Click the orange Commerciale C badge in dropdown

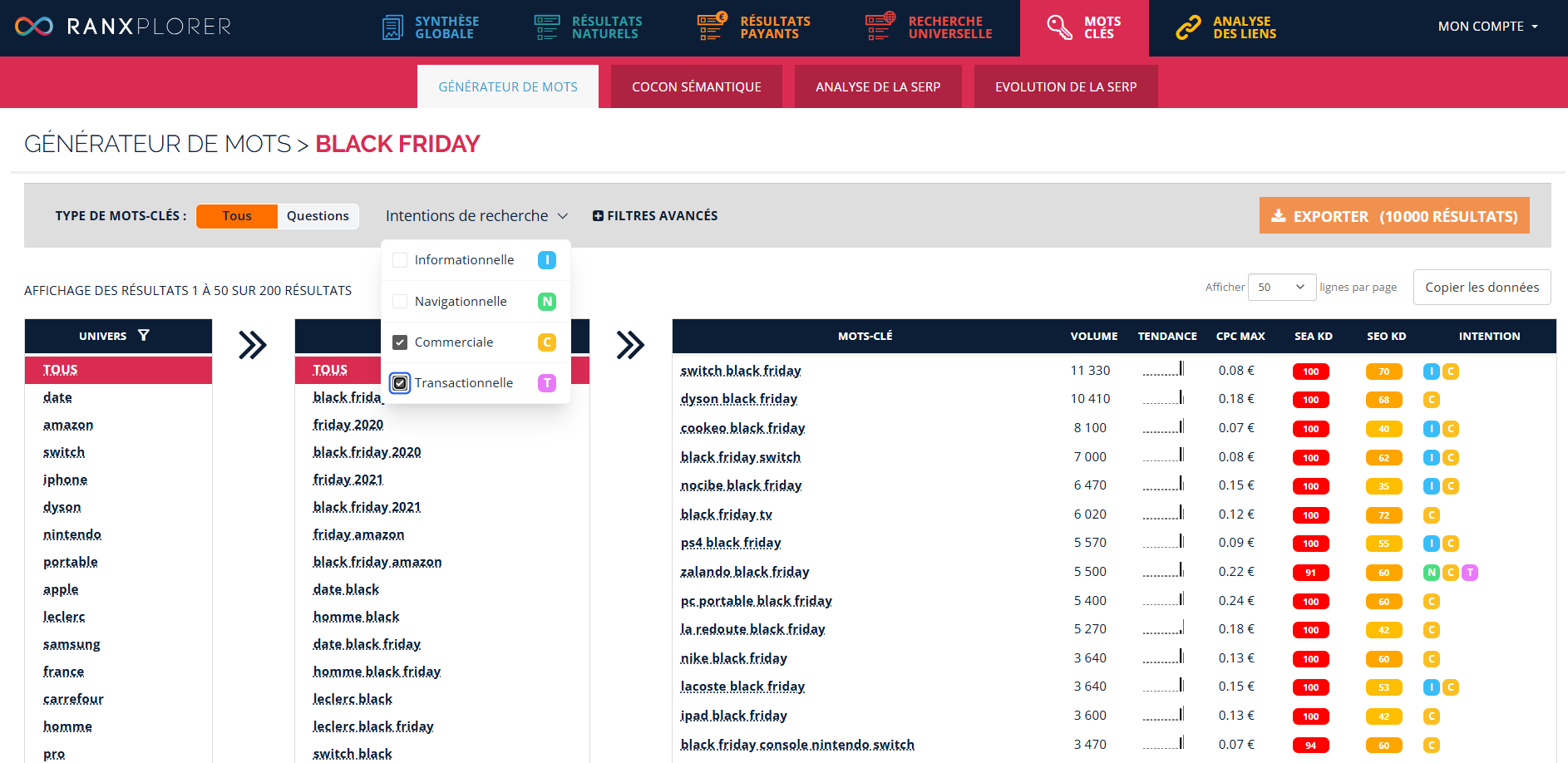tap(547, 342)
